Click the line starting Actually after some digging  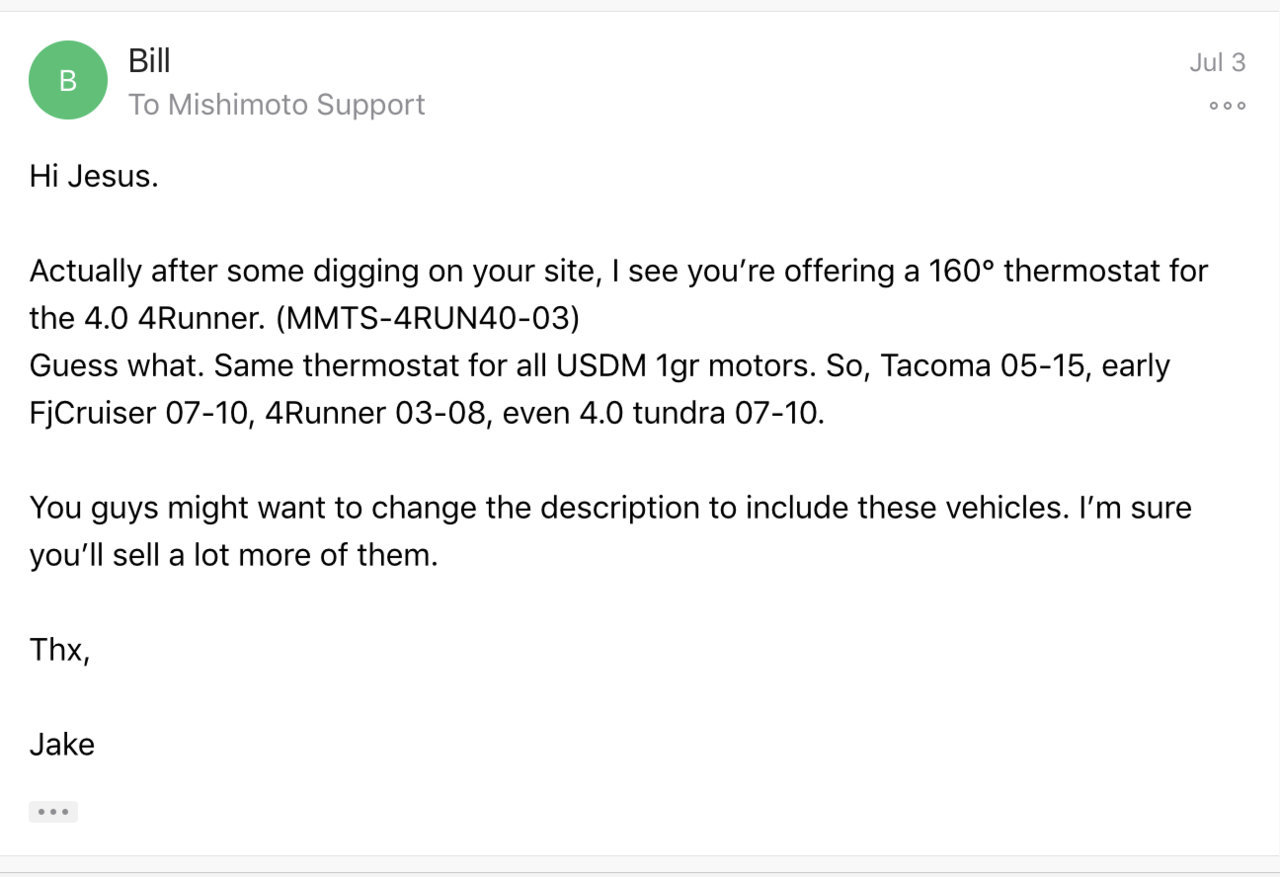point(618,271)
